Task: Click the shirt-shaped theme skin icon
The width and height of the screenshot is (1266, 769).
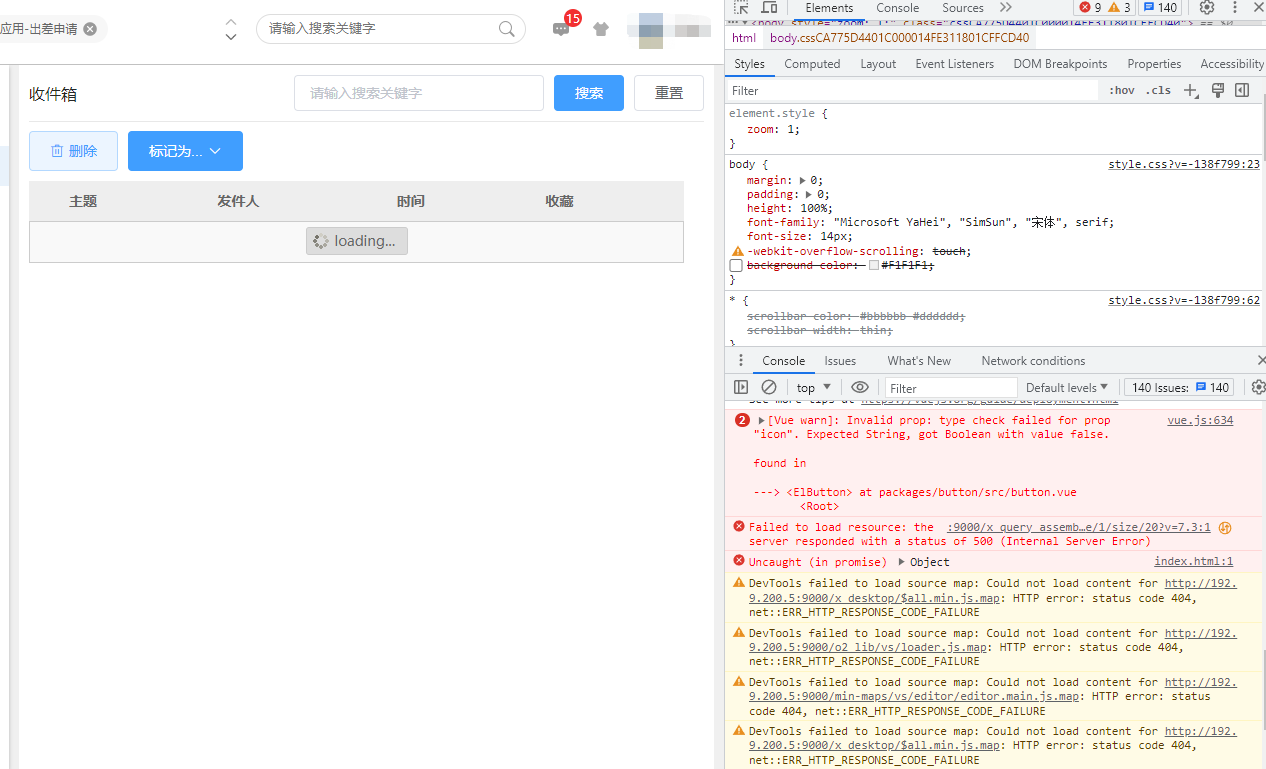Action: [x=600, y=29]
